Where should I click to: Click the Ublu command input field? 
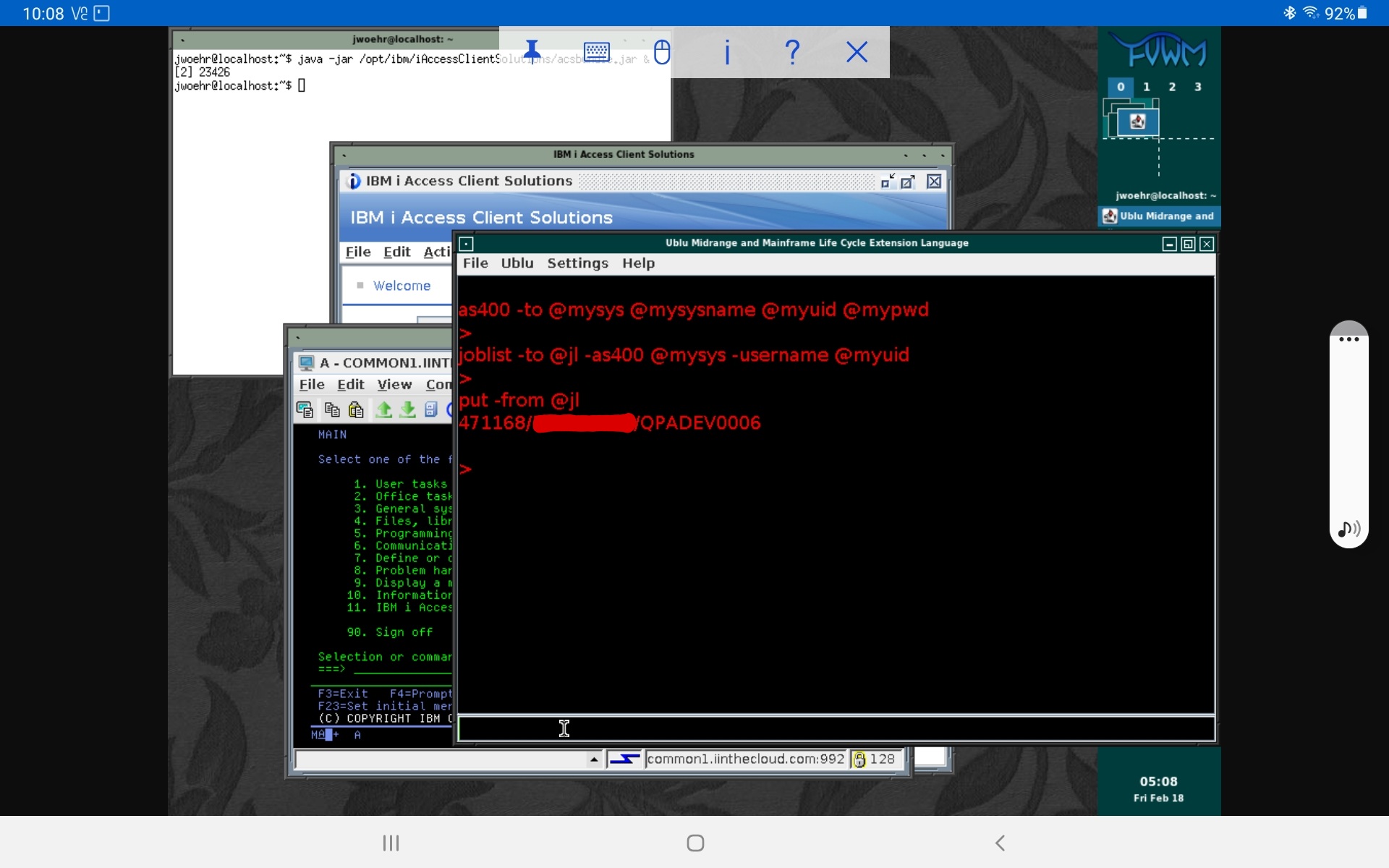836,728
